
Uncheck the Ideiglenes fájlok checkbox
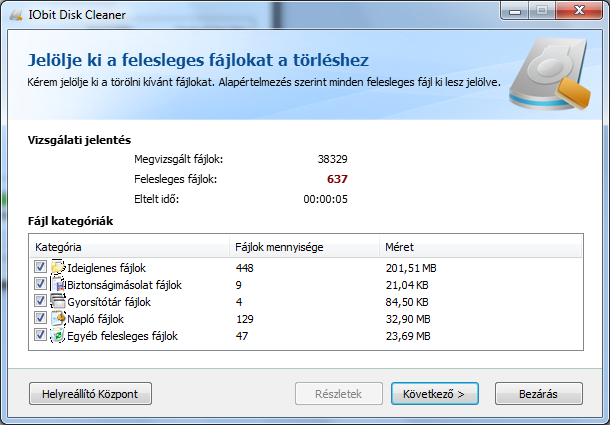(40, 267)
